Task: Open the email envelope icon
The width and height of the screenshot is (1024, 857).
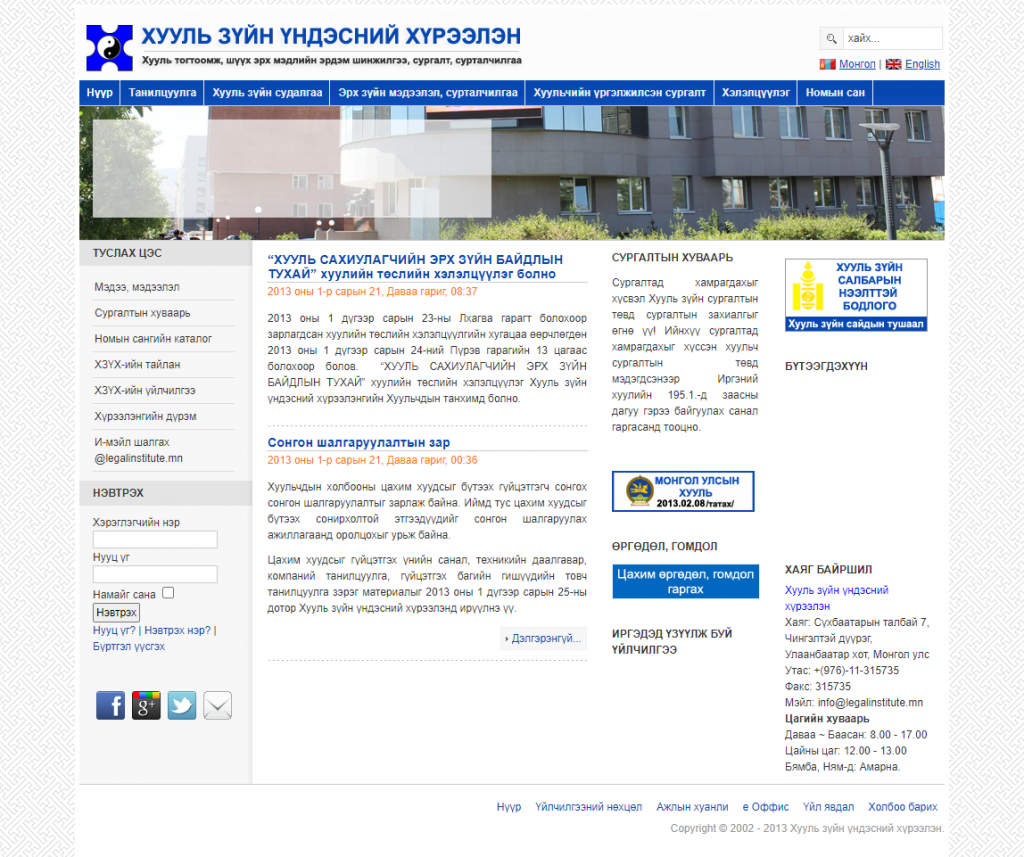Action: [217, 705]
